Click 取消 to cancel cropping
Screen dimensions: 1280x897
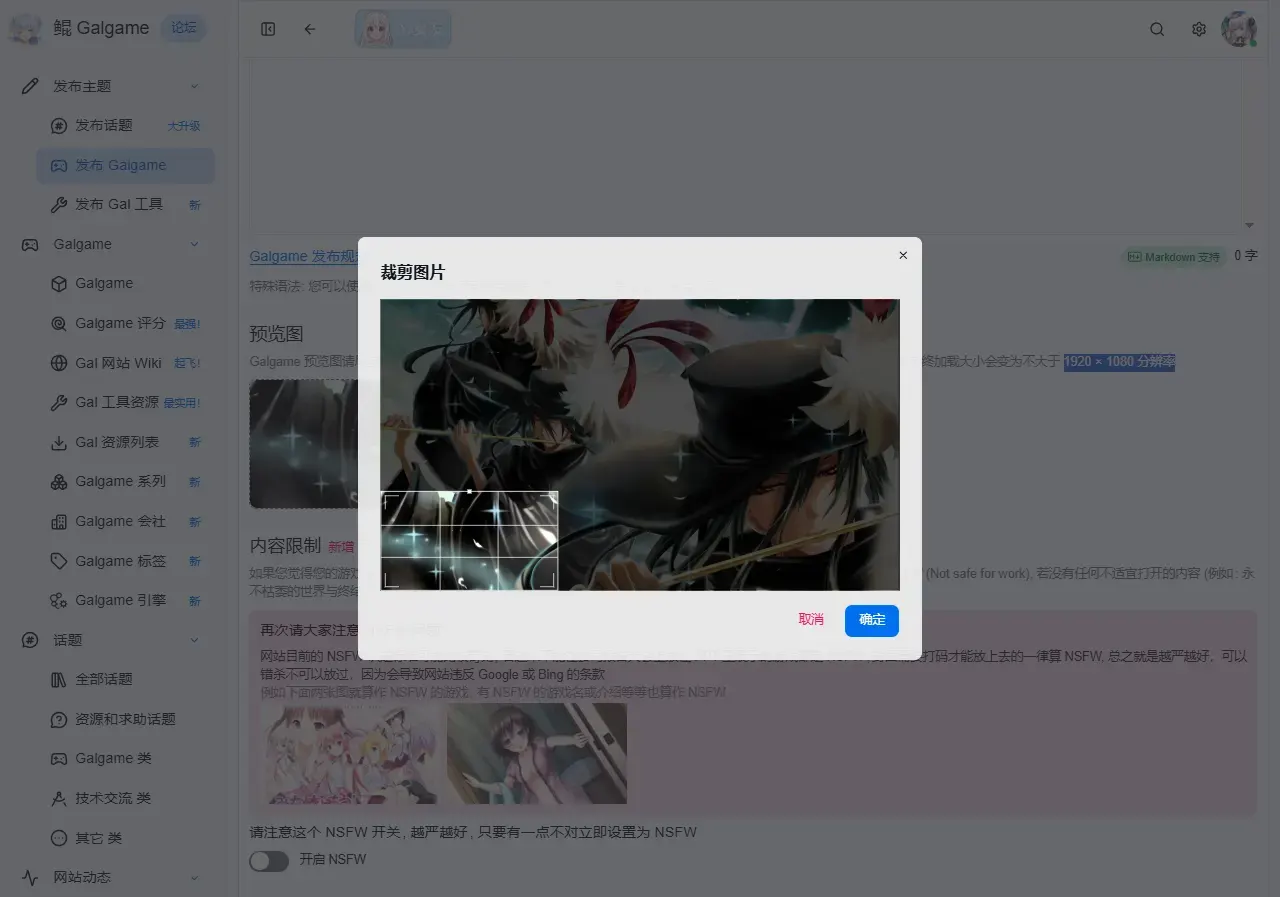point(811,620)
